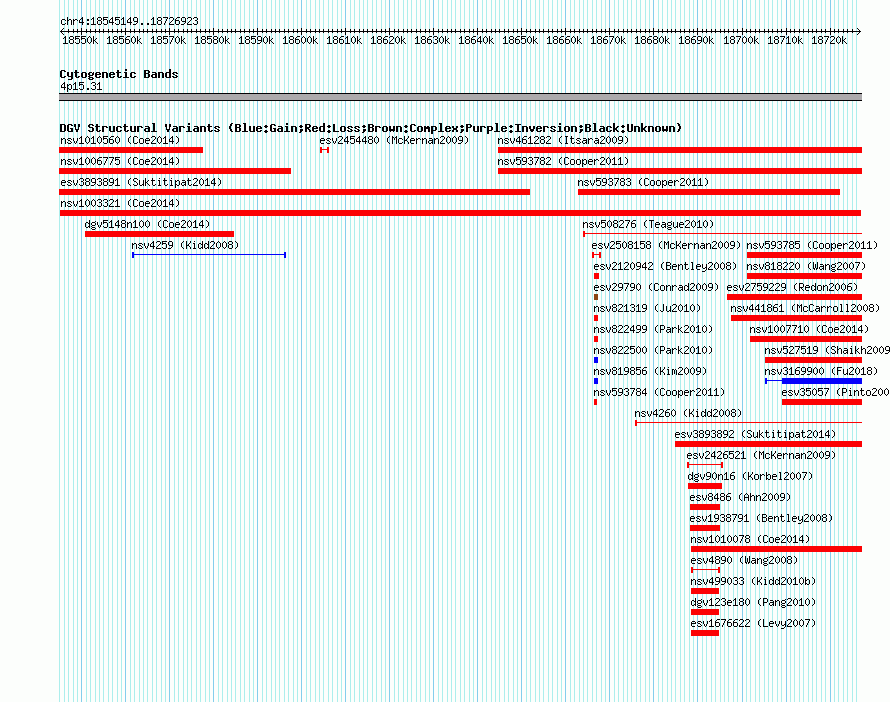Image resolution: width=890 pixels, height=702 pixels.
Task: Open nsv527519 (Shaikh2009) label
Action: pos(827,350)
